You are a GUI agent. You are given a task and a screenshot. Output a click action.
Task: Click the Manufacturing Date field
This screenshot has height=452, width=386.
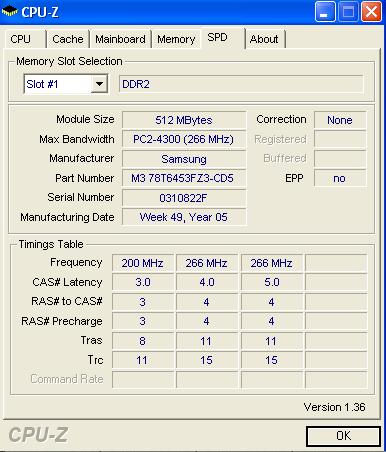pos(184,217)
